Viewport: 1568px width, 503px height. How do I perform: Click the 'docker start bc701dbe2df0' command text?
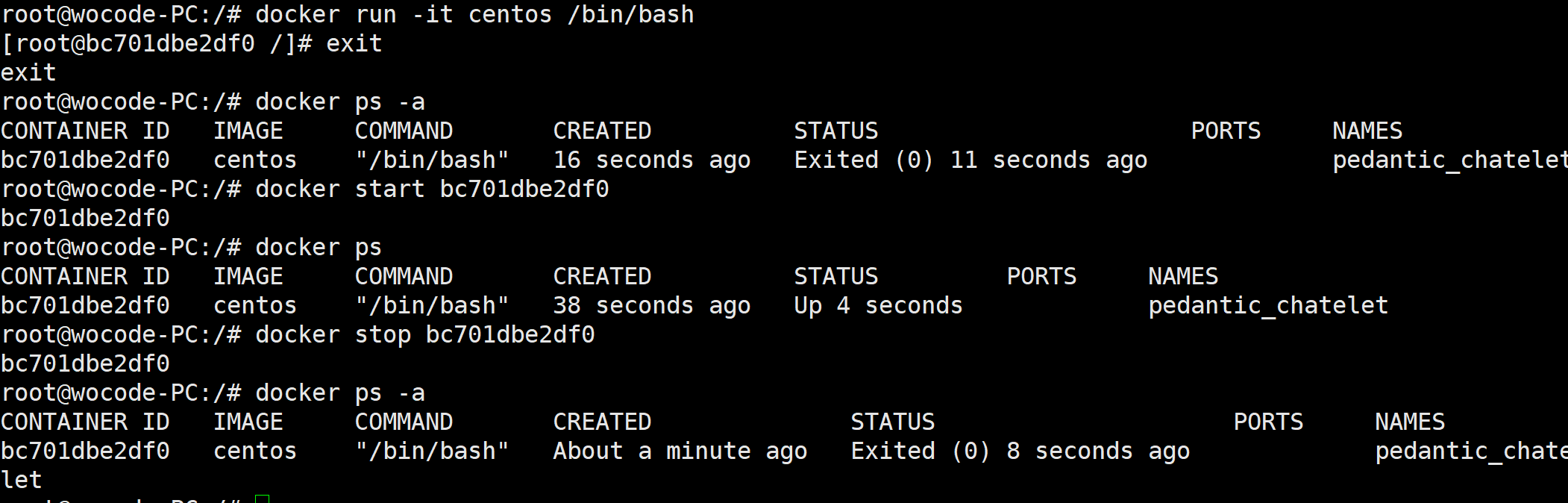tap(432, 189)
